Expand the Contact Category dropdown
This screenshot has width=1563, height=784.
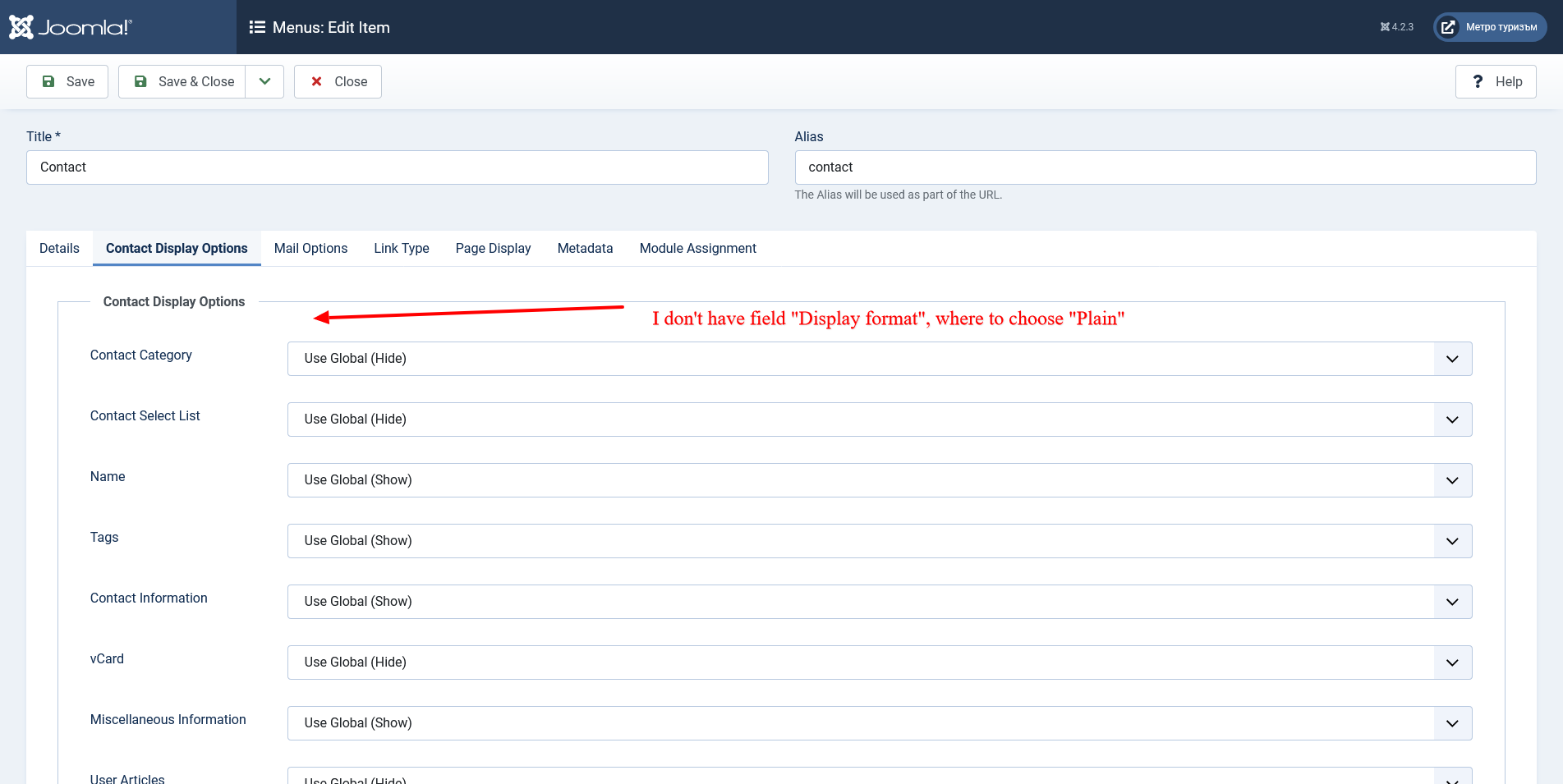[879, 359]
